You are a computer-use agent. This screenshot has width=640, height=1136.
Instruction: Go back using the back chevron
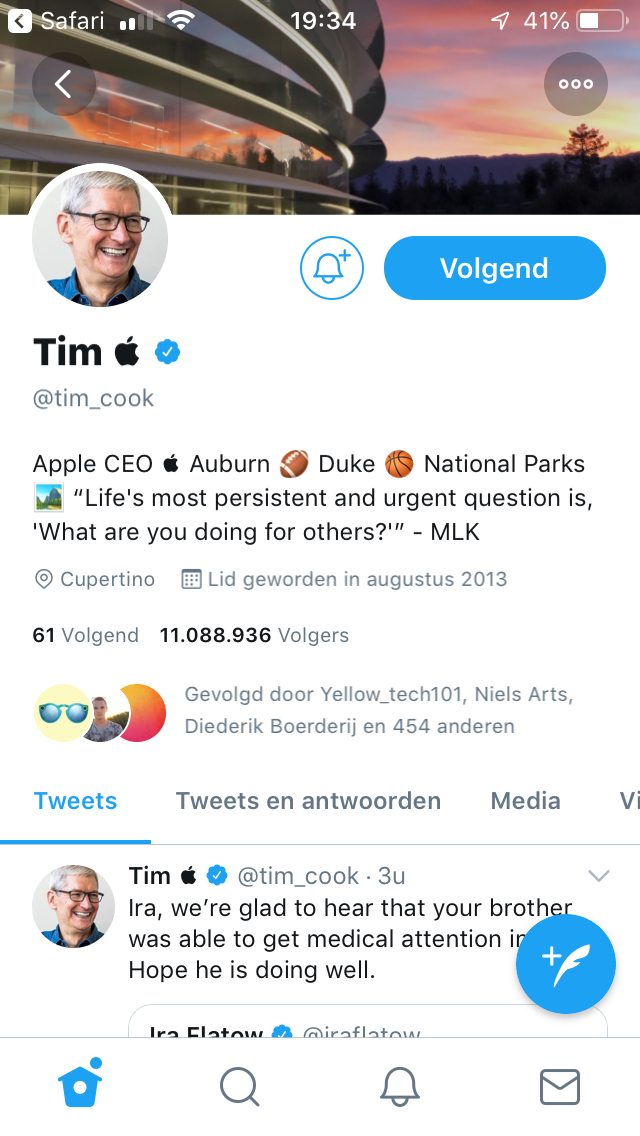[64, 84]
